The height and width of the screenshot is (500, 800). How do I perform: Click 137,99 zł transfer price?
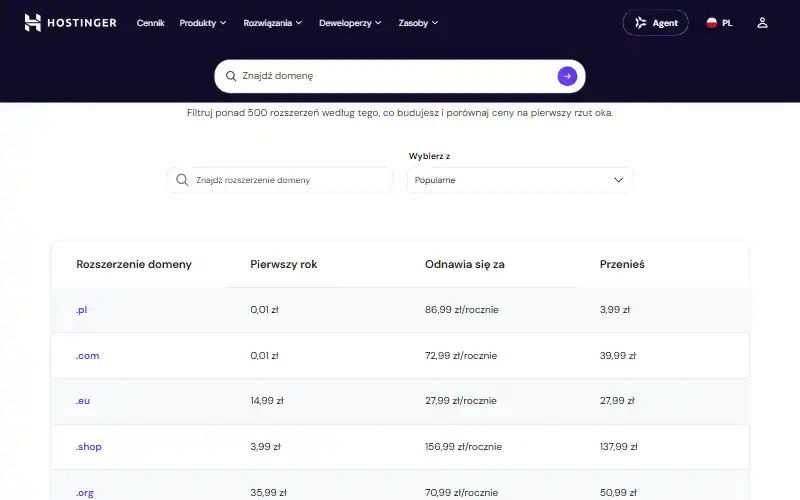[618, 446]
